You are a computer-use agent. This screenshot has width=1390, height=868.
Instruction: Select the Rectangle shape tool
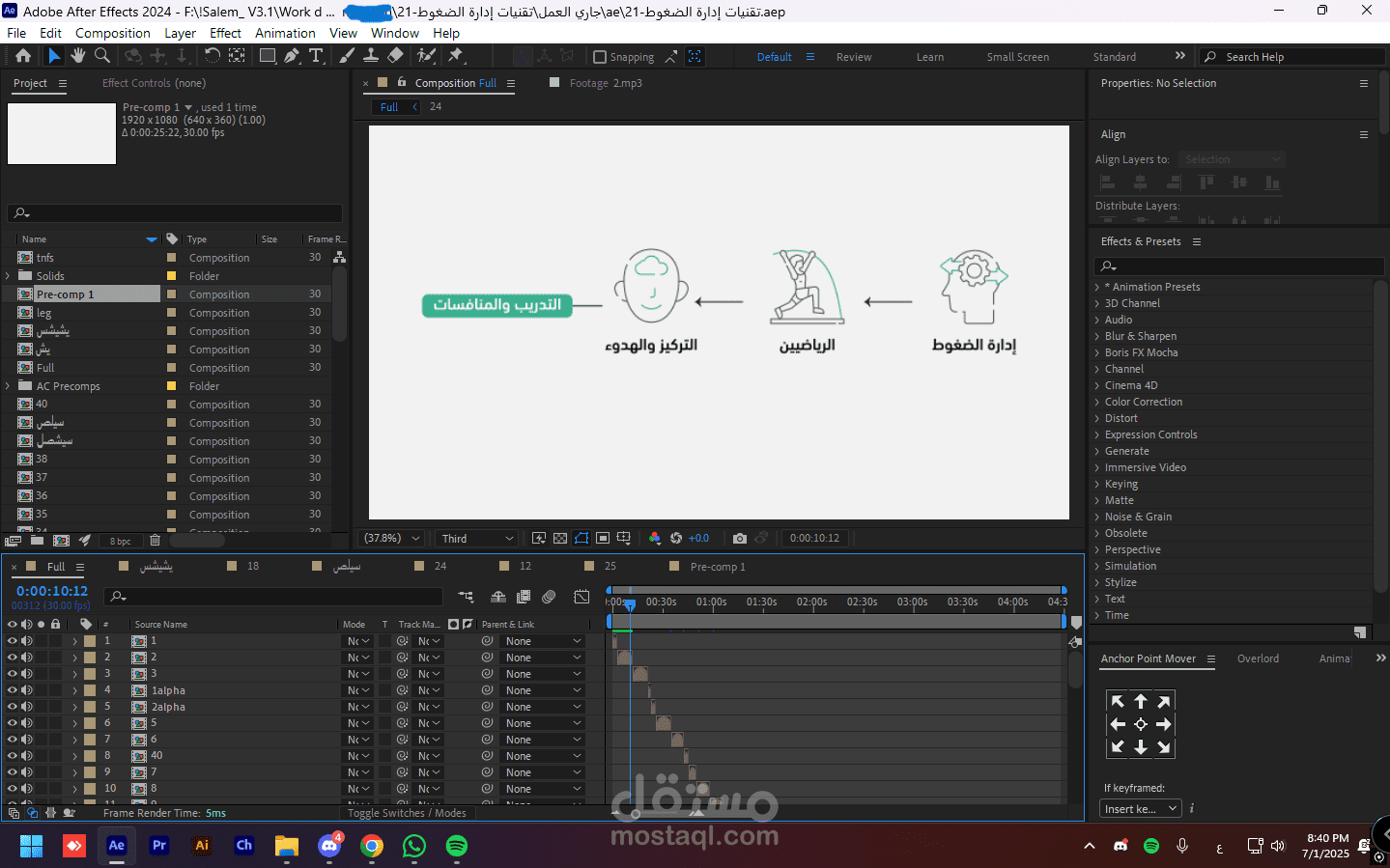[x=268, y=56]
